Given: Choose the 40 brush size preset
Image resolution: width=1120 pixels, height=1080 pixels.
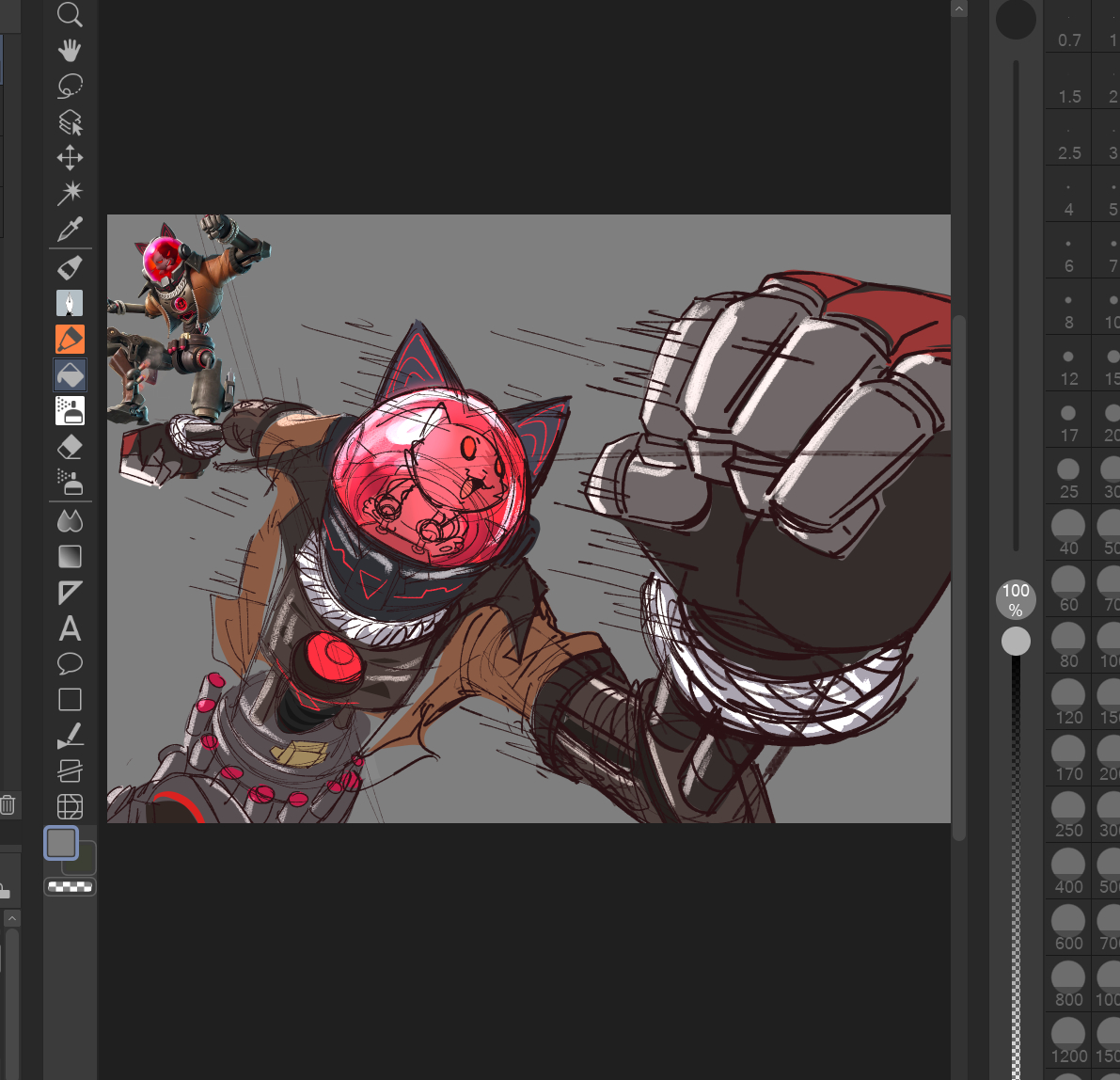Looking at the screenshot, I should [1068, 532].
